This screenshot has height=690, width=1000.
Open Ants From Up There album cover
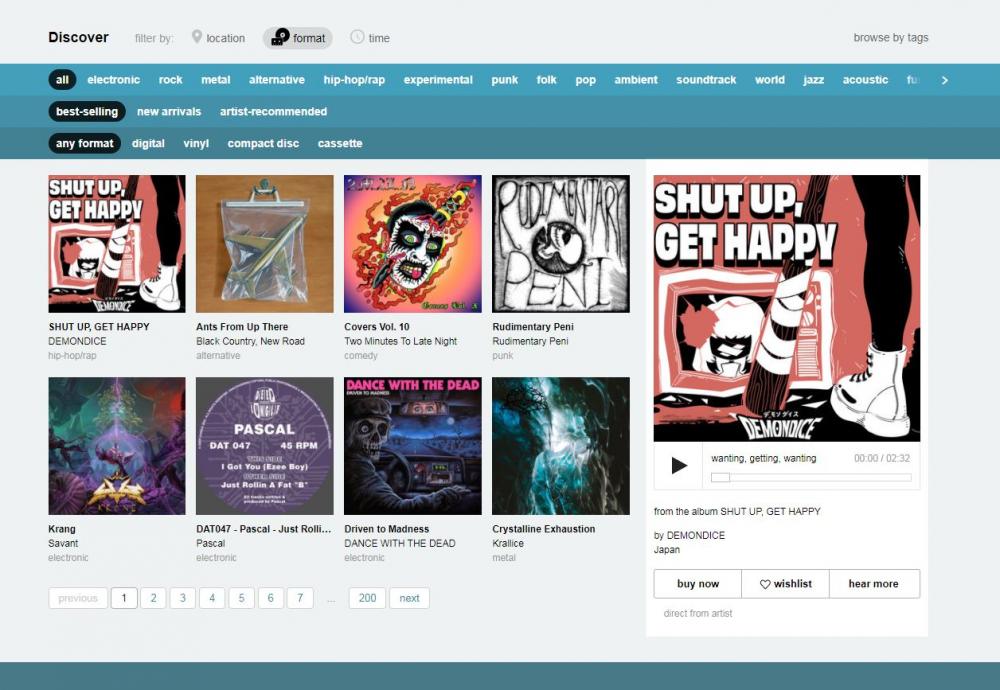pos(265,244)
